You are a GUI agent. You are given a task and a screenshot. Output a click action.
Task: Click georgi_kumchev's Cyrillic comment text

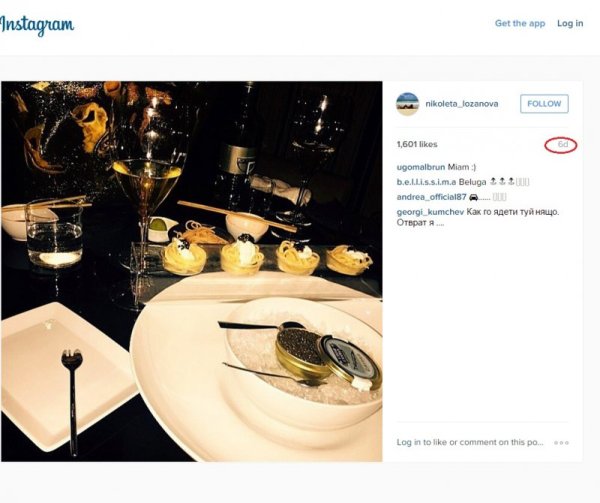[x=478, y=217]
